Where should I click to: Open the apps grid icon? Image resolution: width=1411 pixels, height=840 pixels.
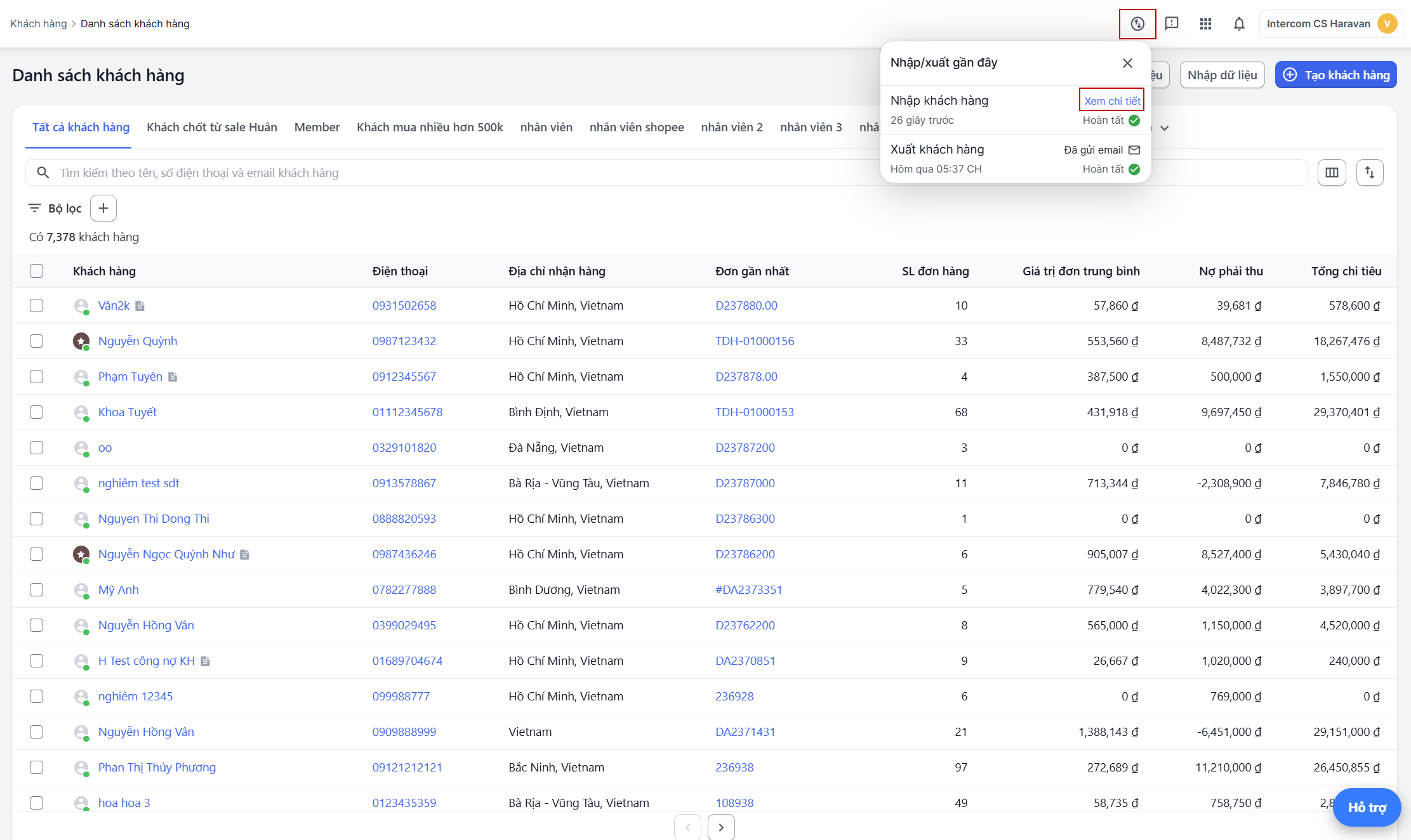pyautogui.click(x=1205, y=24)
